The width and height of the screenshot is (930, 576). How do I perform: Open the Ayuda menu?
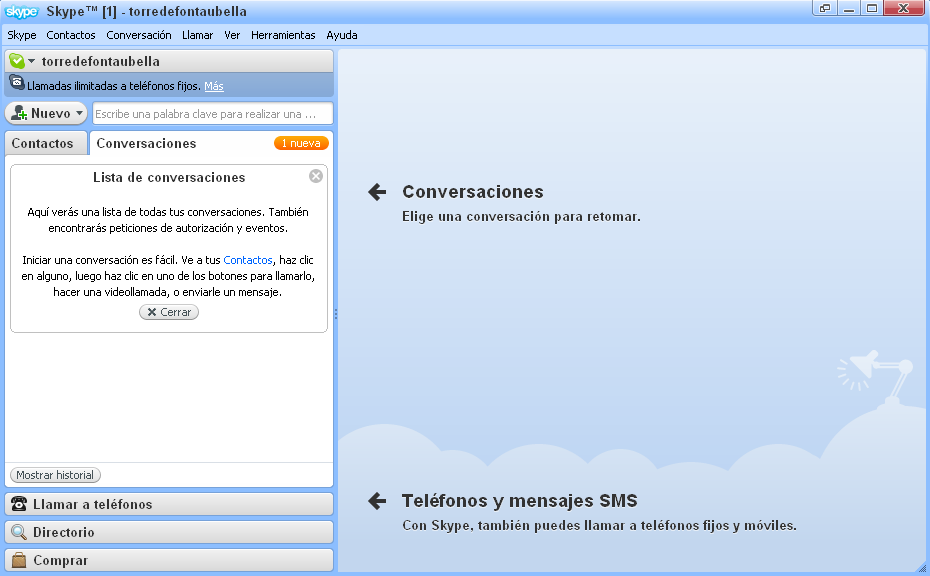(342, 35)
